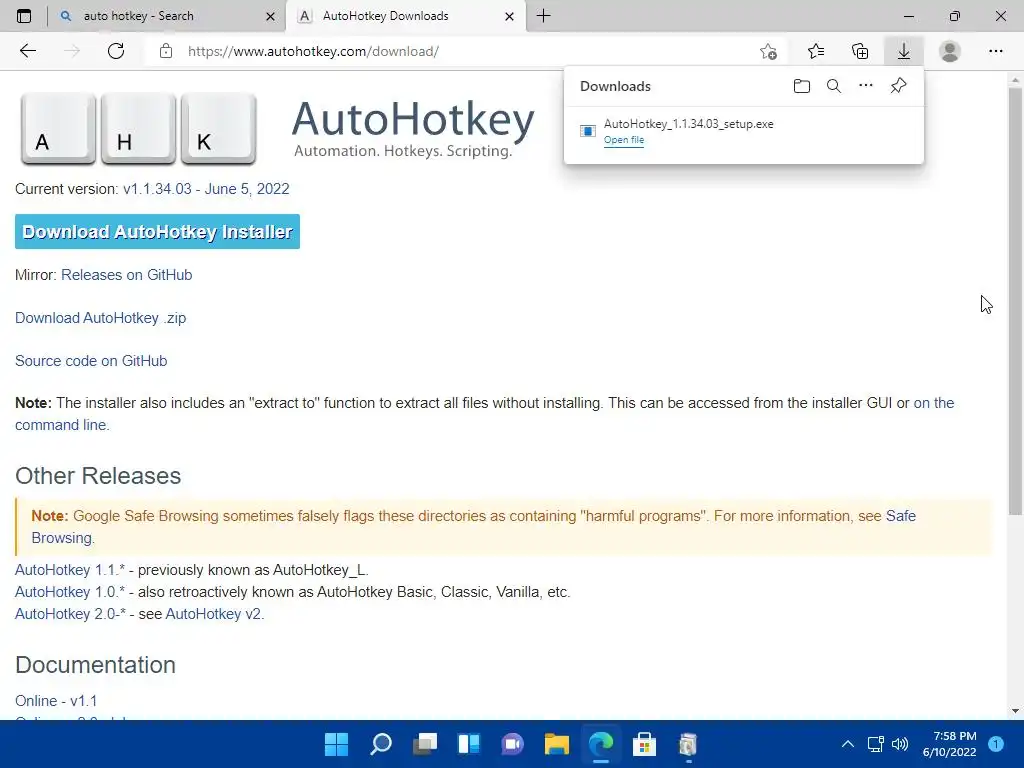Select AutoHotkey_1.1.34.03_setup.exe download entry
The image size is (1024, 768).
pos(743,131)
